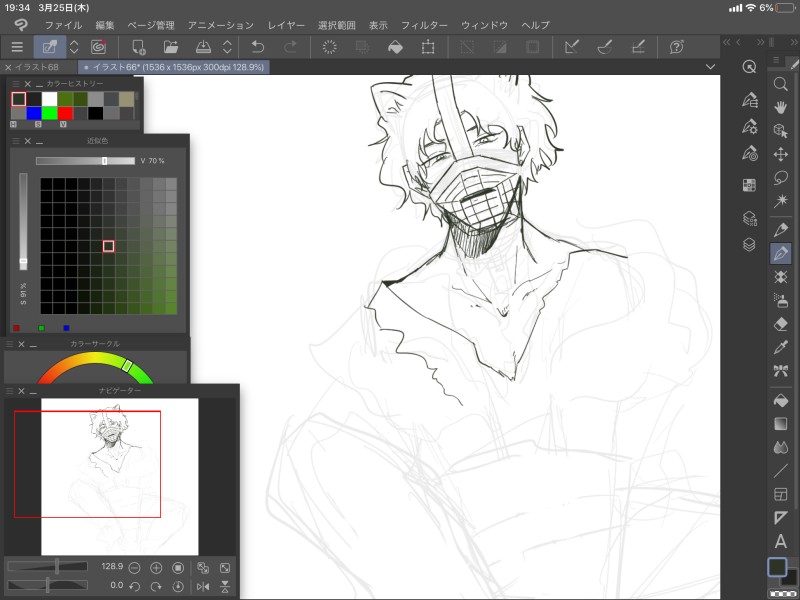
Task: Open the アニメーション menu
Action: (220, 25)
